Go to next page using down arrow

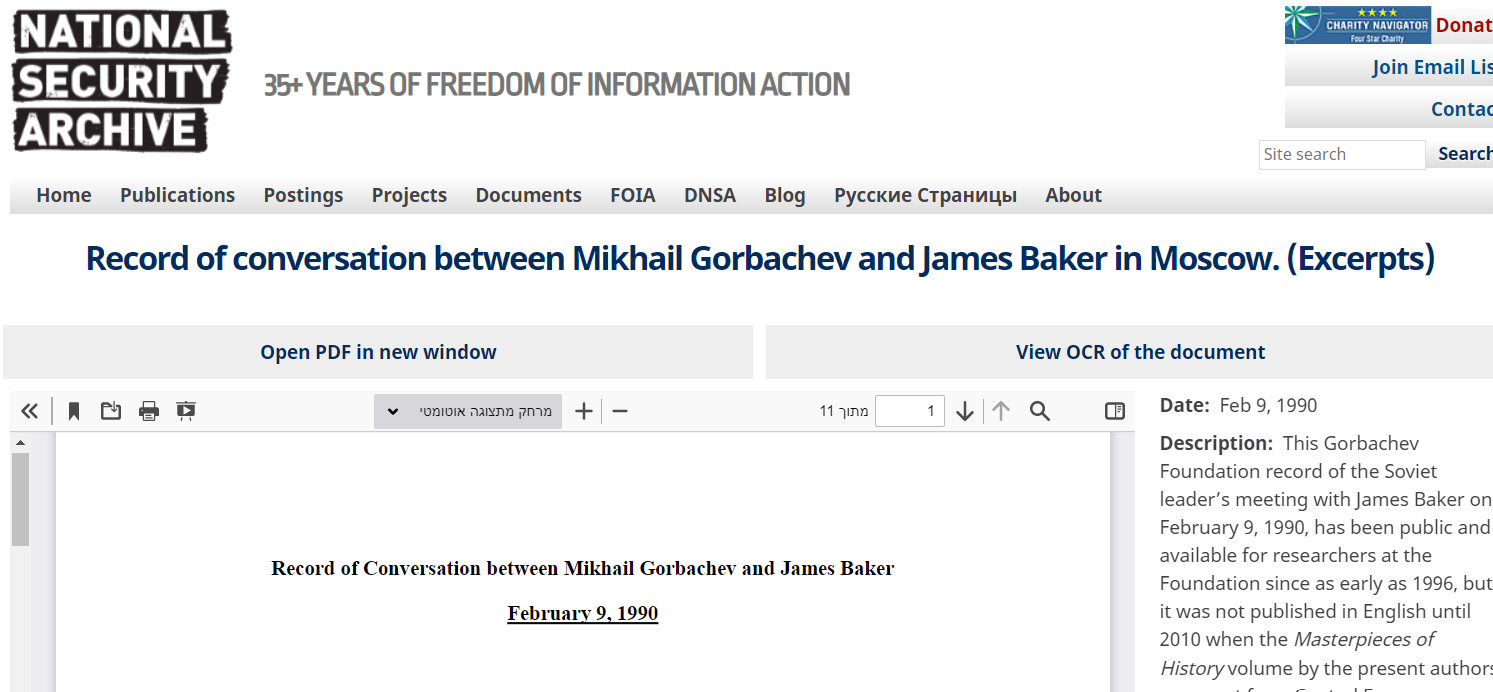965,411
